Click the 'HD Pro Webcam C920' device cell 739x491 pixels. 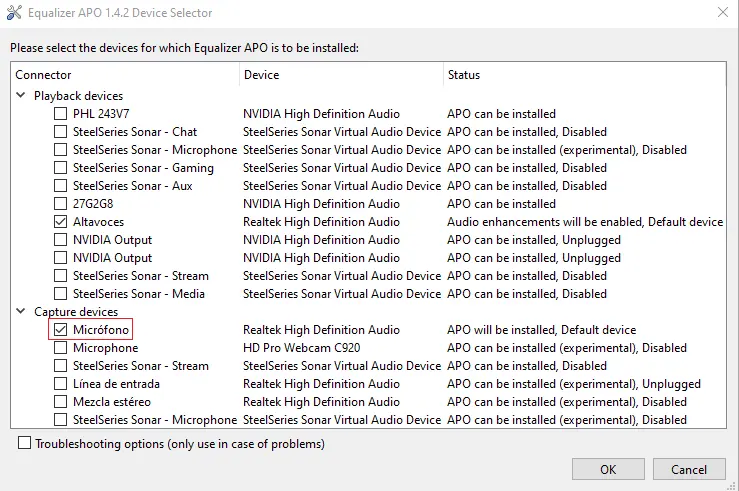click(x=302, y=348)
